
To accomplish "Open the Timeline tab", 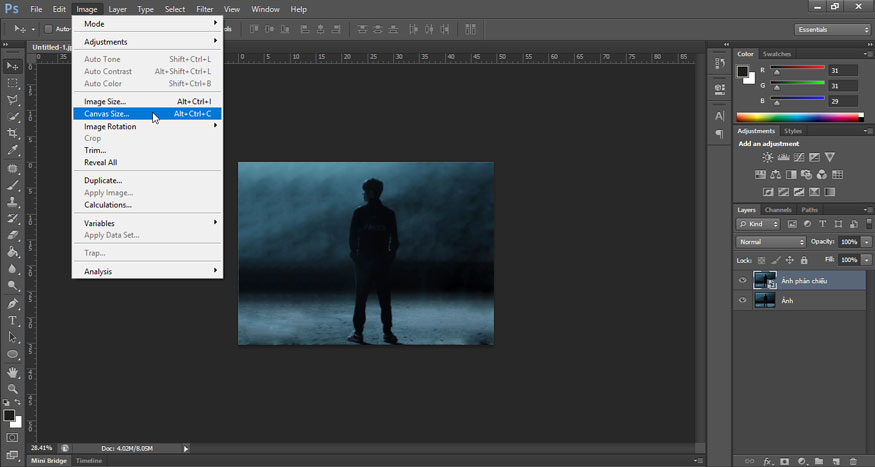I will click(x=89, y=461).
